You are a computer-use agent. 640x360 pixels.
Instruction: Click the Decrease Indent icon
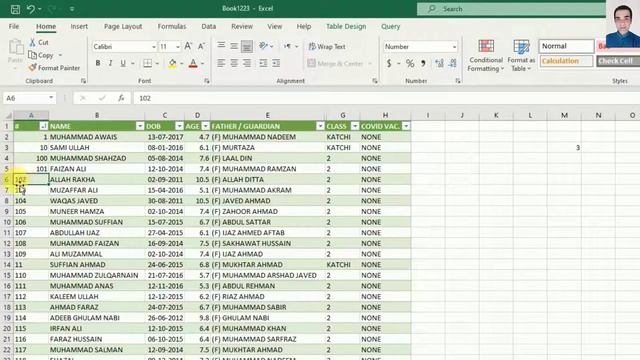point(263,63)
